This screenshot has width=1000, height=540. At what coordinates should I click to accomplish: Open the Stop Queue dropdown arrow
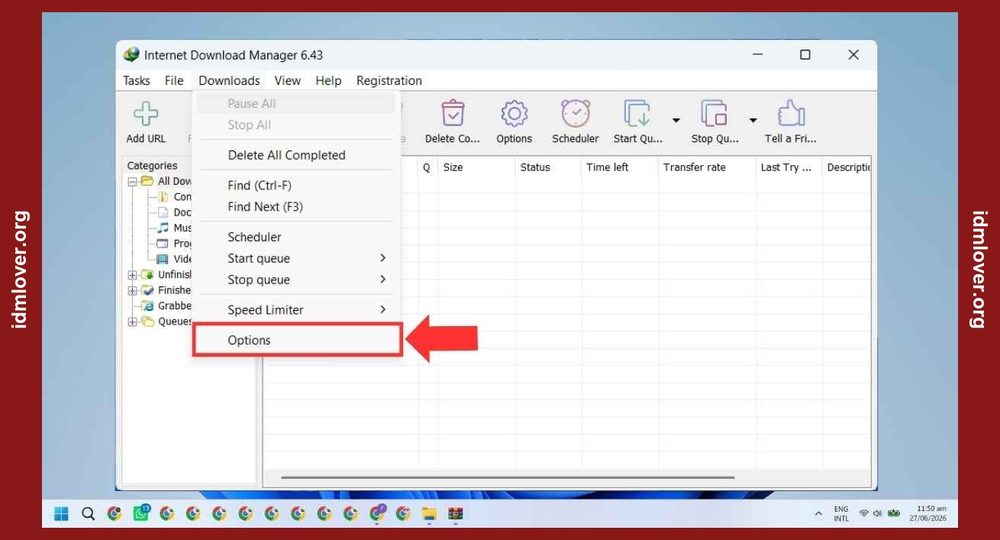pos(753,120)
